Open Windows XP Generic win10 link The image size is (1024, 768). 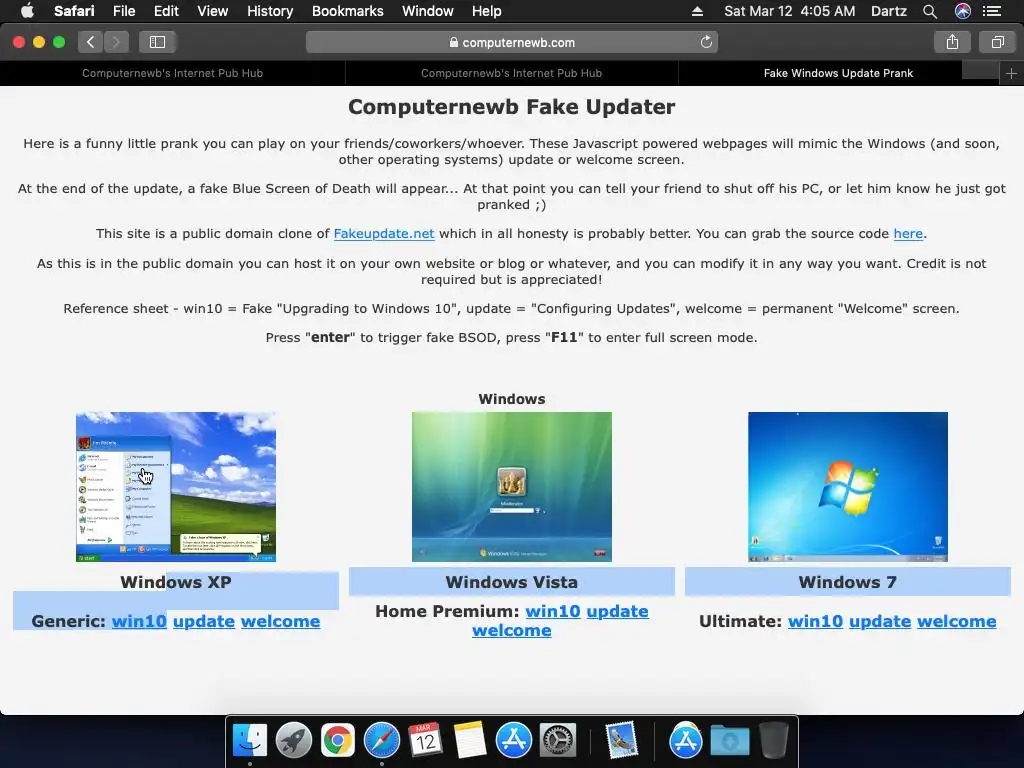[x=139, y=621]
